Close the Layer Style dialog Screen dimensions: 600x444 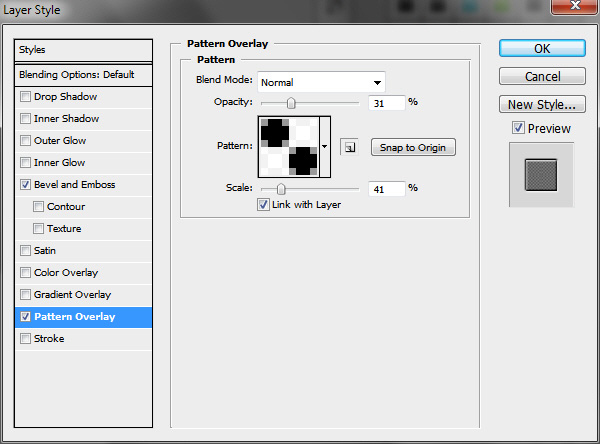(575, 6)
